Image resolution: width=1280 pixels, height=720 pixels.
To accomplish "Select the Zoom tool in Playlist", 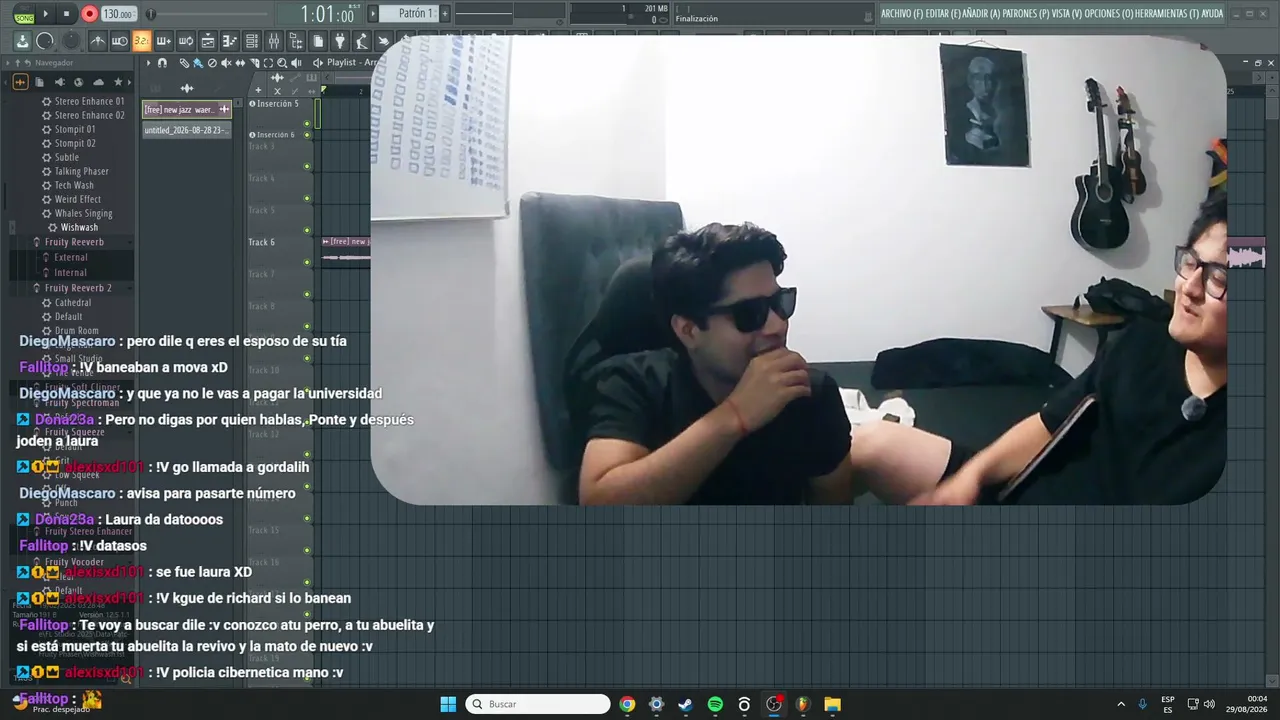I will (x=282, y=63).
